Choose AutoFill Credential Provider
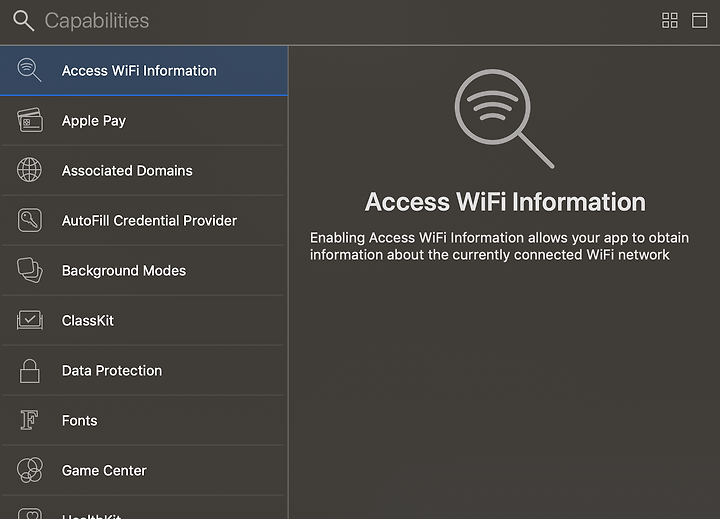 pyautogui.click(x=144, y=221)
